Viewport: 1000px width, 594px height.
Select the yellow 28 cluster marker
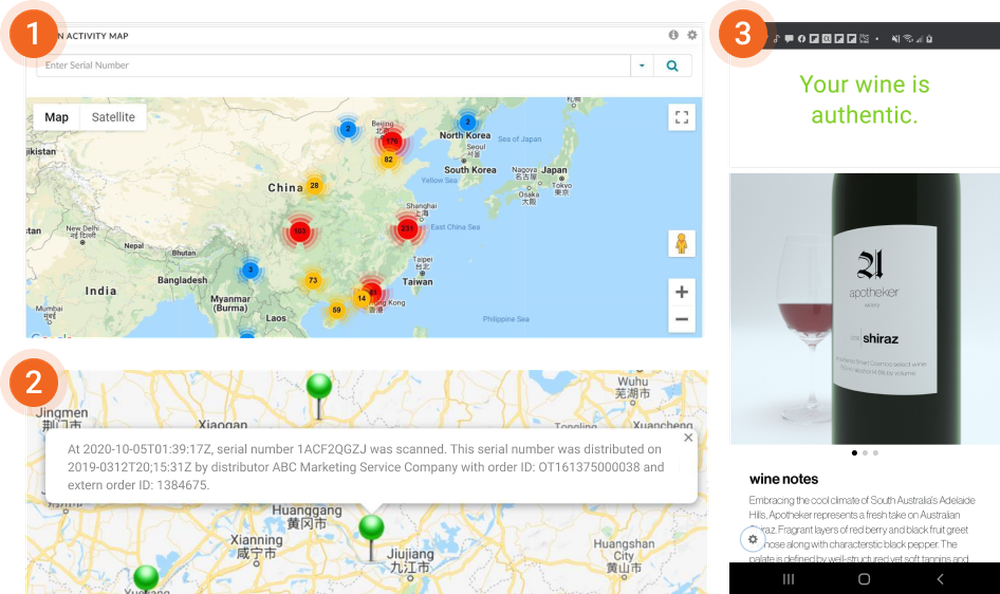coord(314,186)
